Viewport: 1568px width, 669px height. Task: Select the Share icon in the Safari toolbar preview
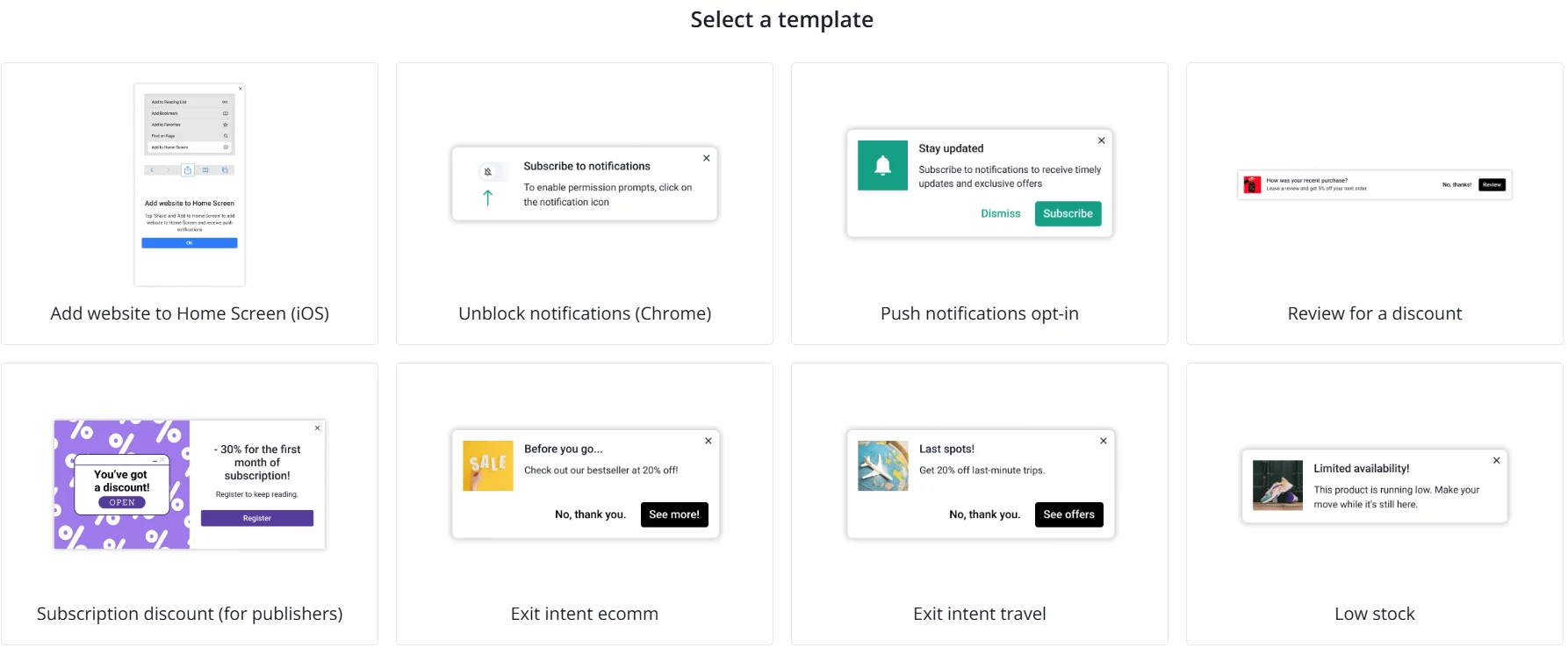click(x=187, y=169)
